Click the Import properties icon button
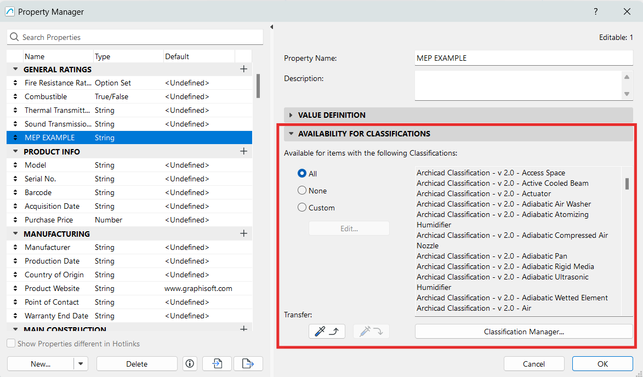 pos(217,363)
